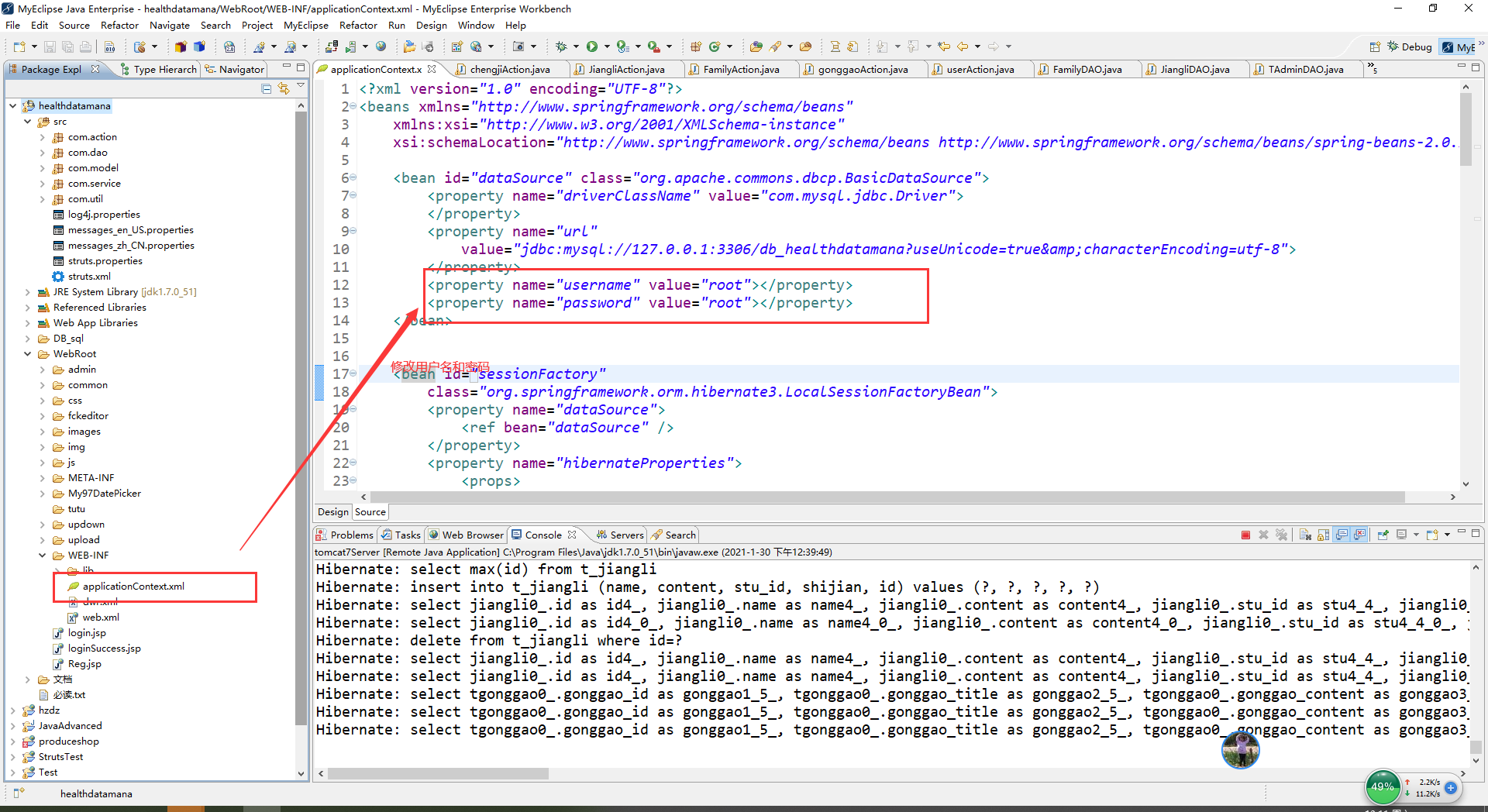Toggle Link with Editor in Package Explorer
Viewport: 1488px width, 812px height.
[x=284, y=88]
